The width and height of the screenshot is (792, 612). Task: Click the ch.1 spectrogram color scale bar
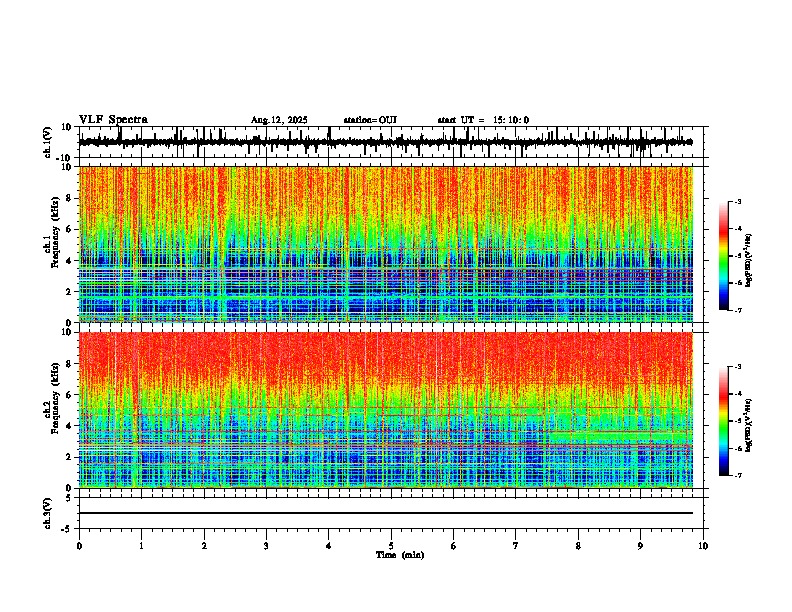pos(724,256)
